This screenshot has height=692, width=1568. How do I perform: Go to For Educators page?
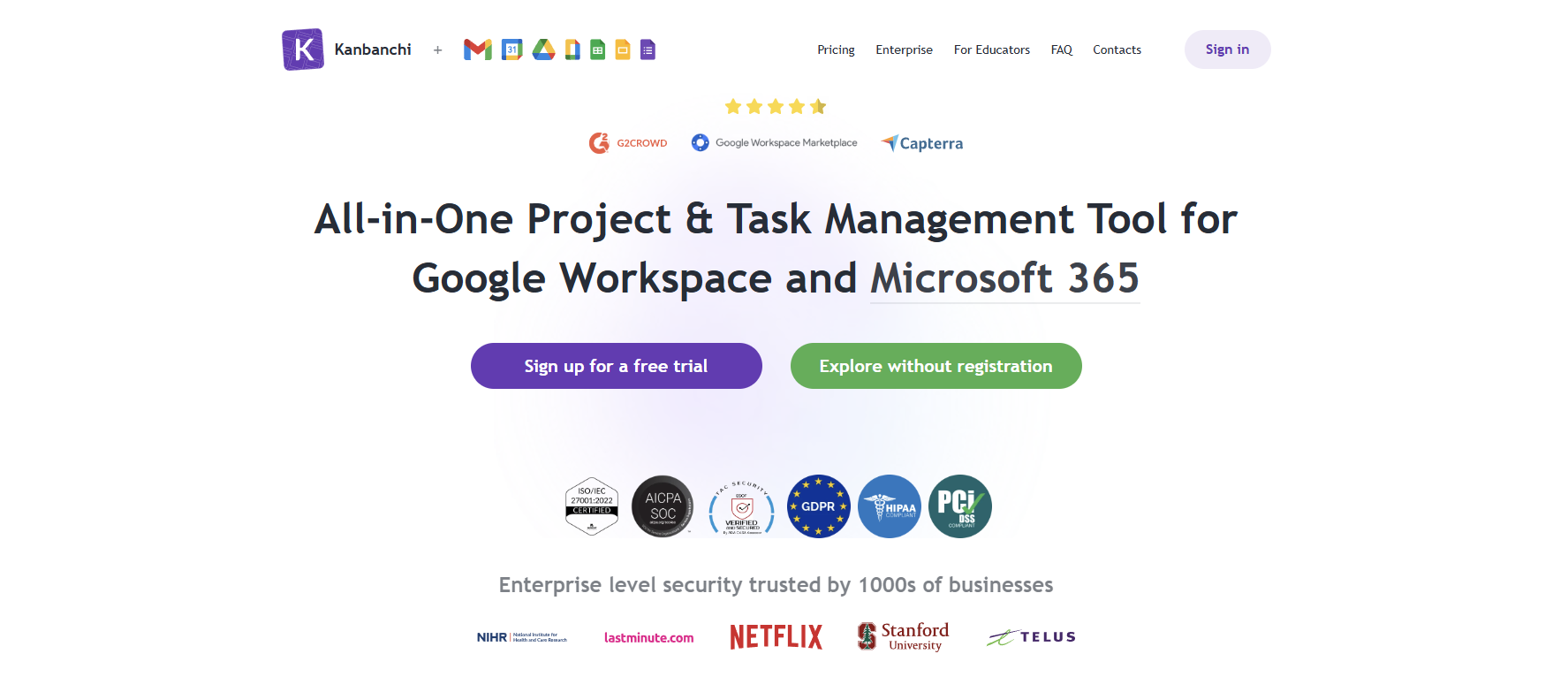[x=991, y=49]
